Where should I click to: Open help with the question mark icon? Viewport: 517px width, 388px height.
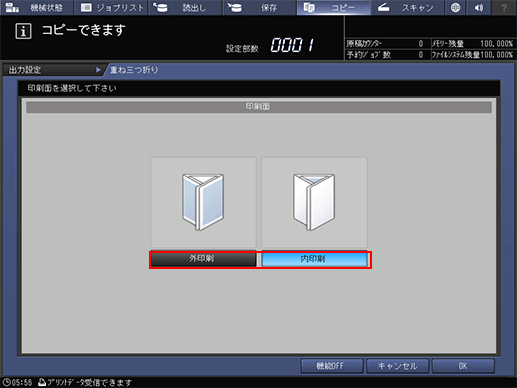(x=504, y=7)
